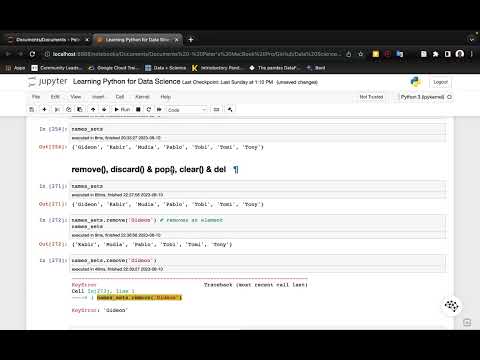Open the Apps bookmark
The height and width of the screenshot is (360, 480).
click(x=16, y=68)
